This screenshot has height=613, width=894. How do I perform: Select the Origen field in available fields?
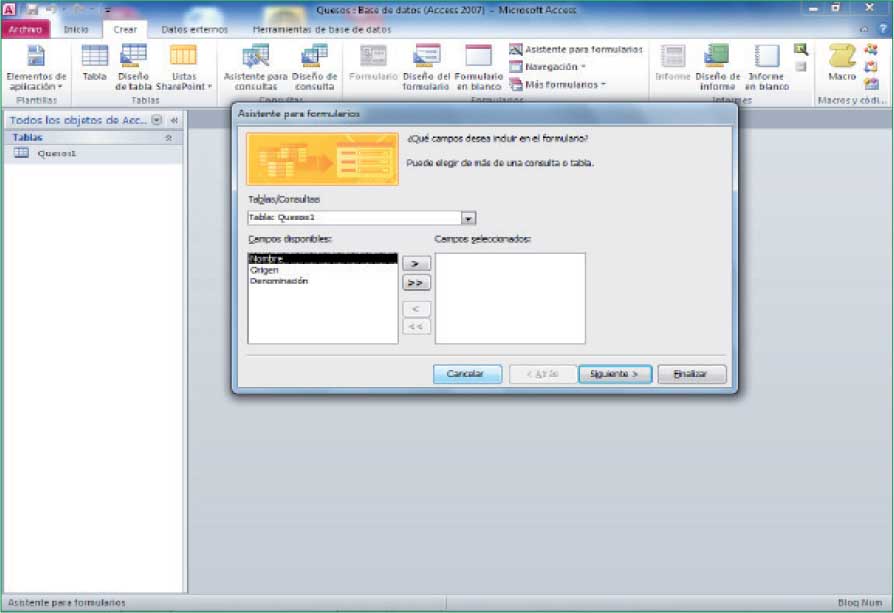(x=265, y=270)
